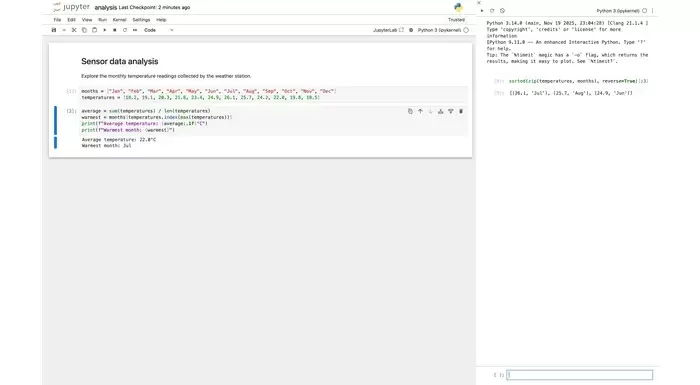The image size is (700, 385).
Task: Duplicate cell 2 with the copy icon
Action: [410, 111]
